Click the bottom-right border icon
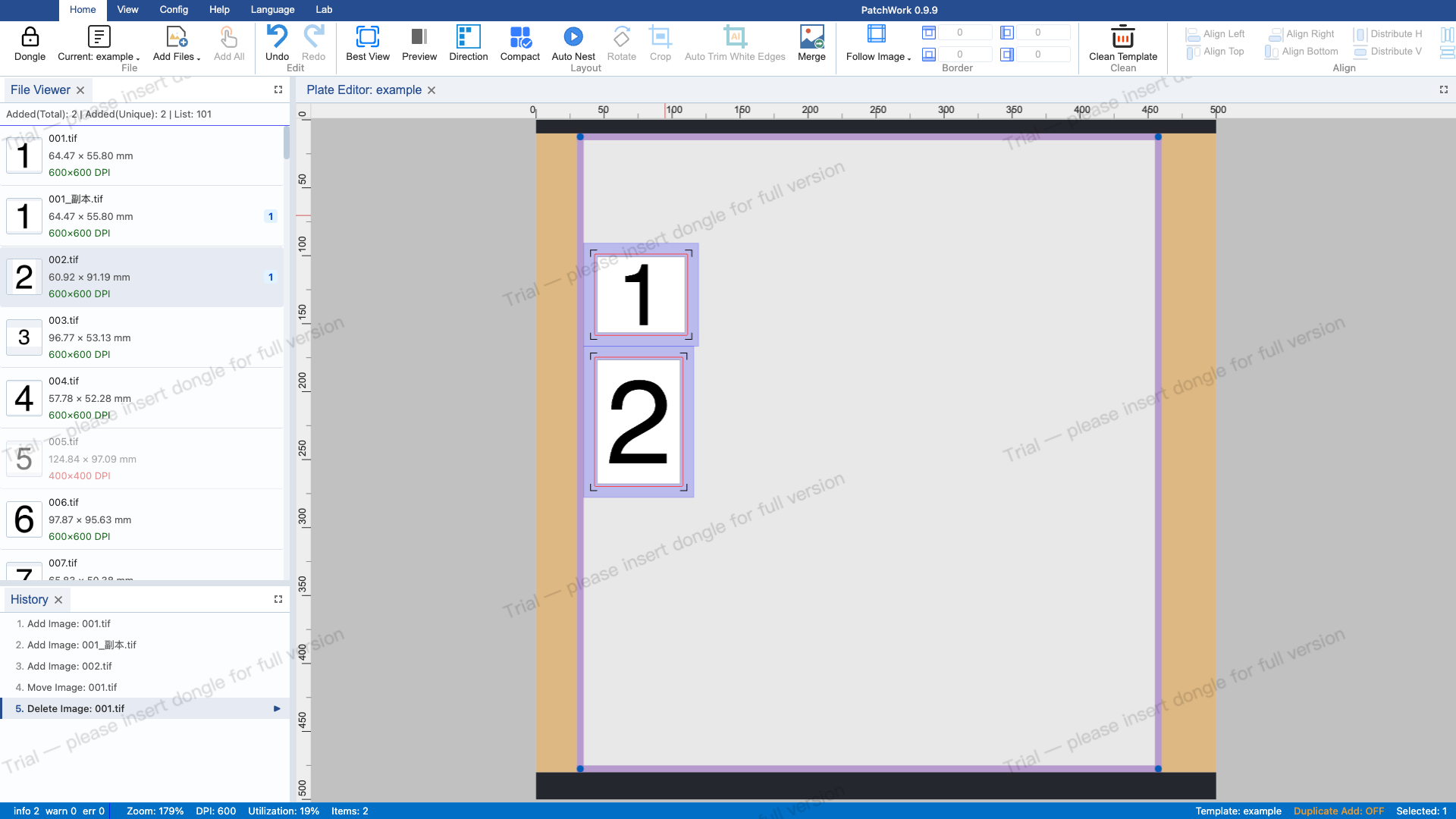Image resolution: width=1456 pixels, height=819 pixels. pyautogui.click(x=1007, y=55)
